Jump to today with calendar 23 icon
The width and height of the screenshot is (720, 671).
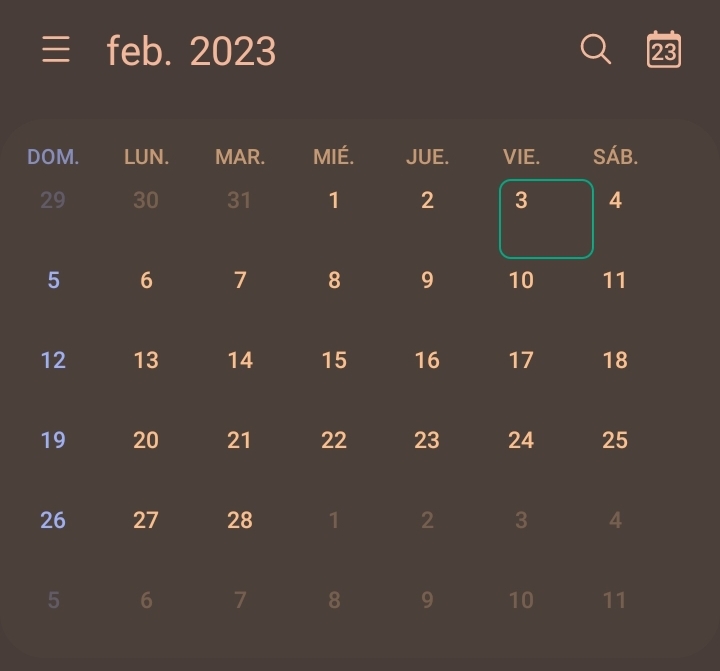(664, 50)
